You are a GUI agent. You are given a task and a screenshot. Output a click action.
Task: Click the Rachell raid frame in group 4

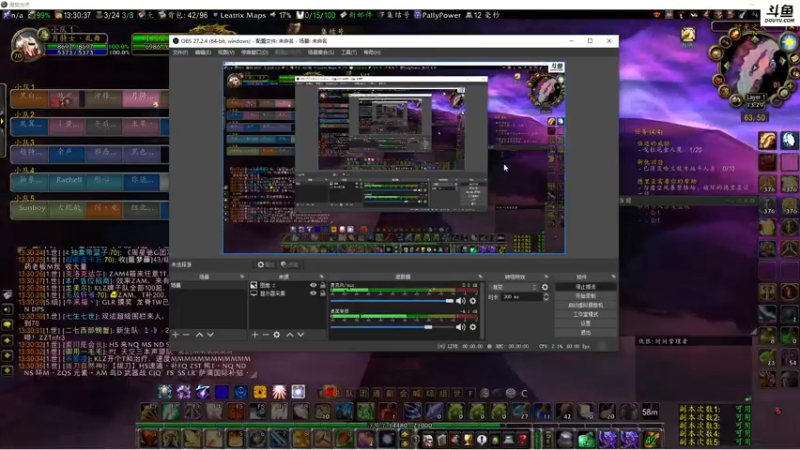69,181
